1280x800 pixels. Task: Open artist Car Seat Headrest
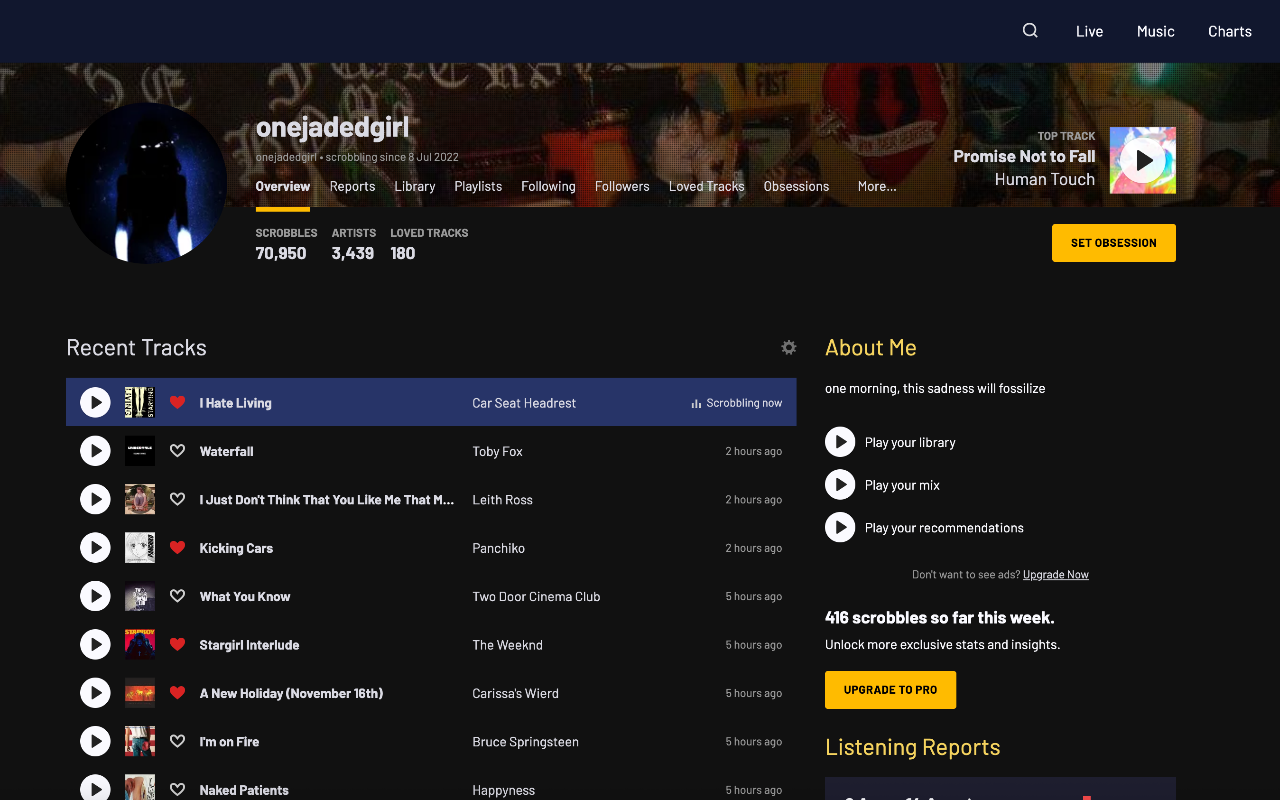[x=524, y=403]
